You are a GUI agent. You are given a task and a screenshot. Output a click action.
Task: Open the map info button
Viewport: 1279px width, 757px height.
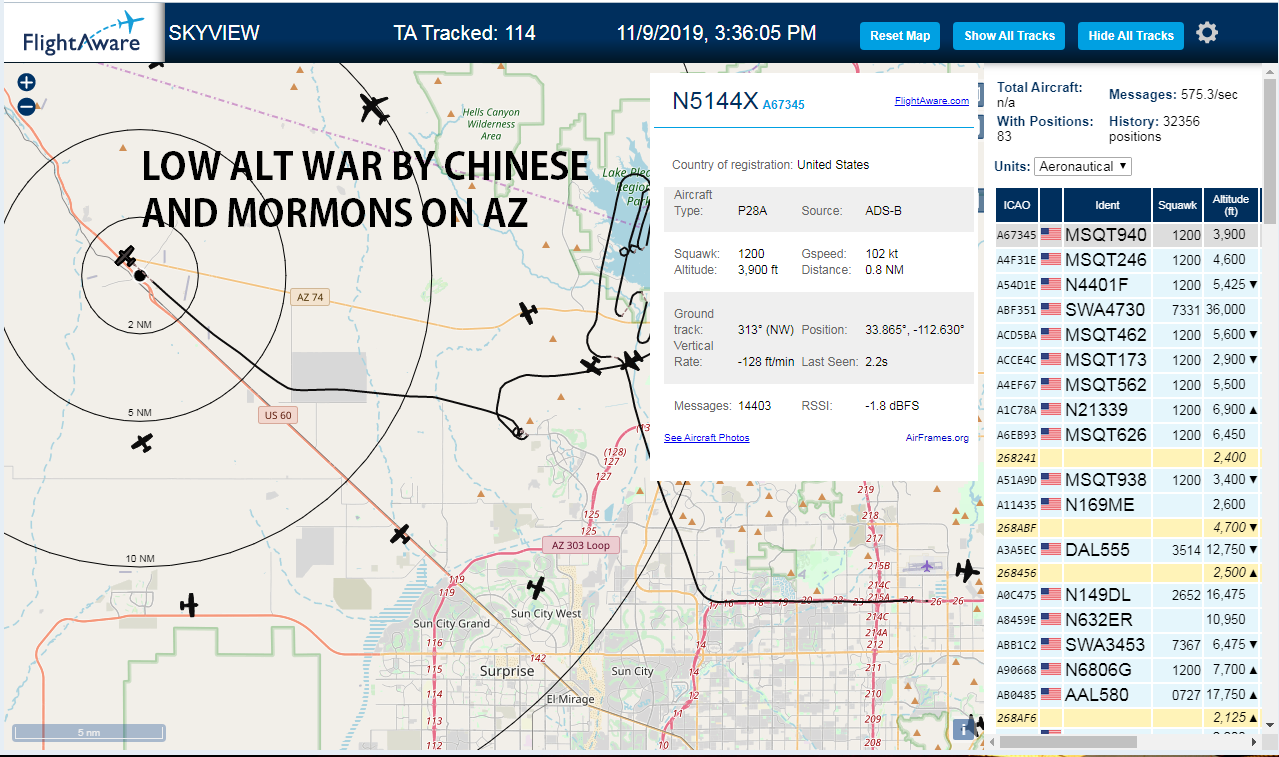tap(964, 729)
